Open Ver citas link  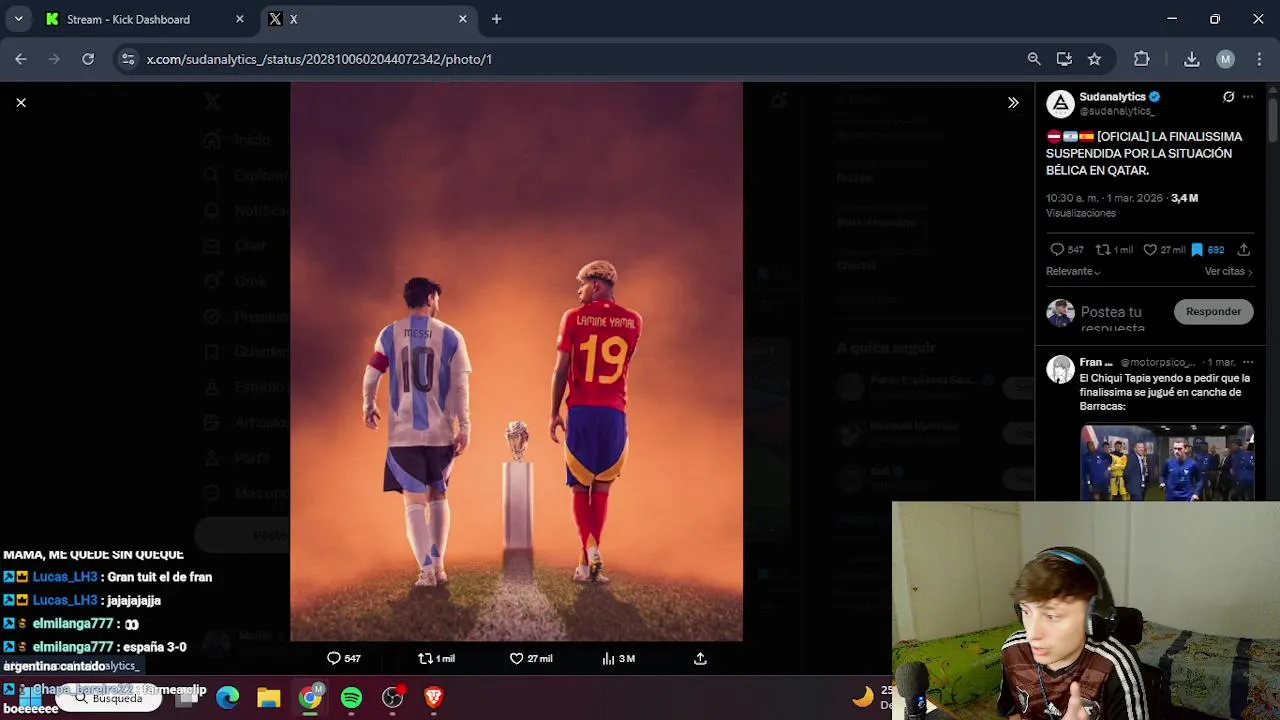(1228, 272)
